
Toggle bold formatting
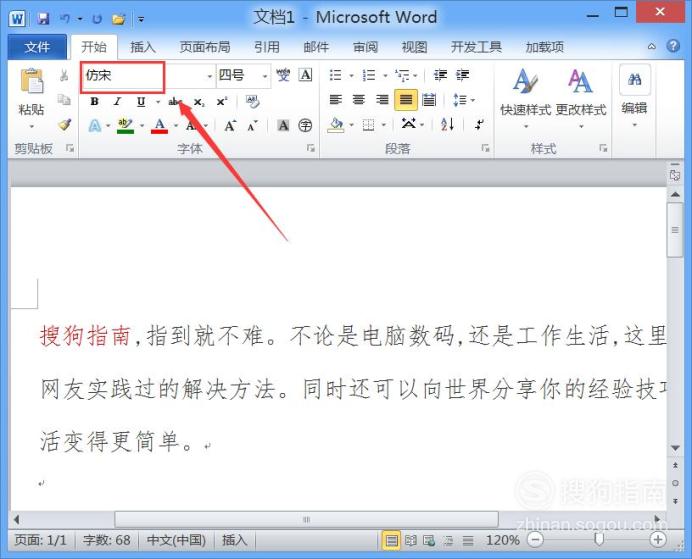pos(94,102)
